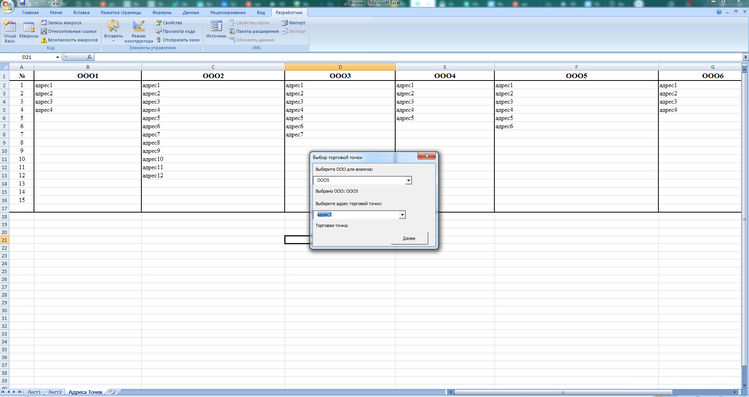Select адрес5 cell under ООО4
Screen dimensions: 749x397
(445, 118)
